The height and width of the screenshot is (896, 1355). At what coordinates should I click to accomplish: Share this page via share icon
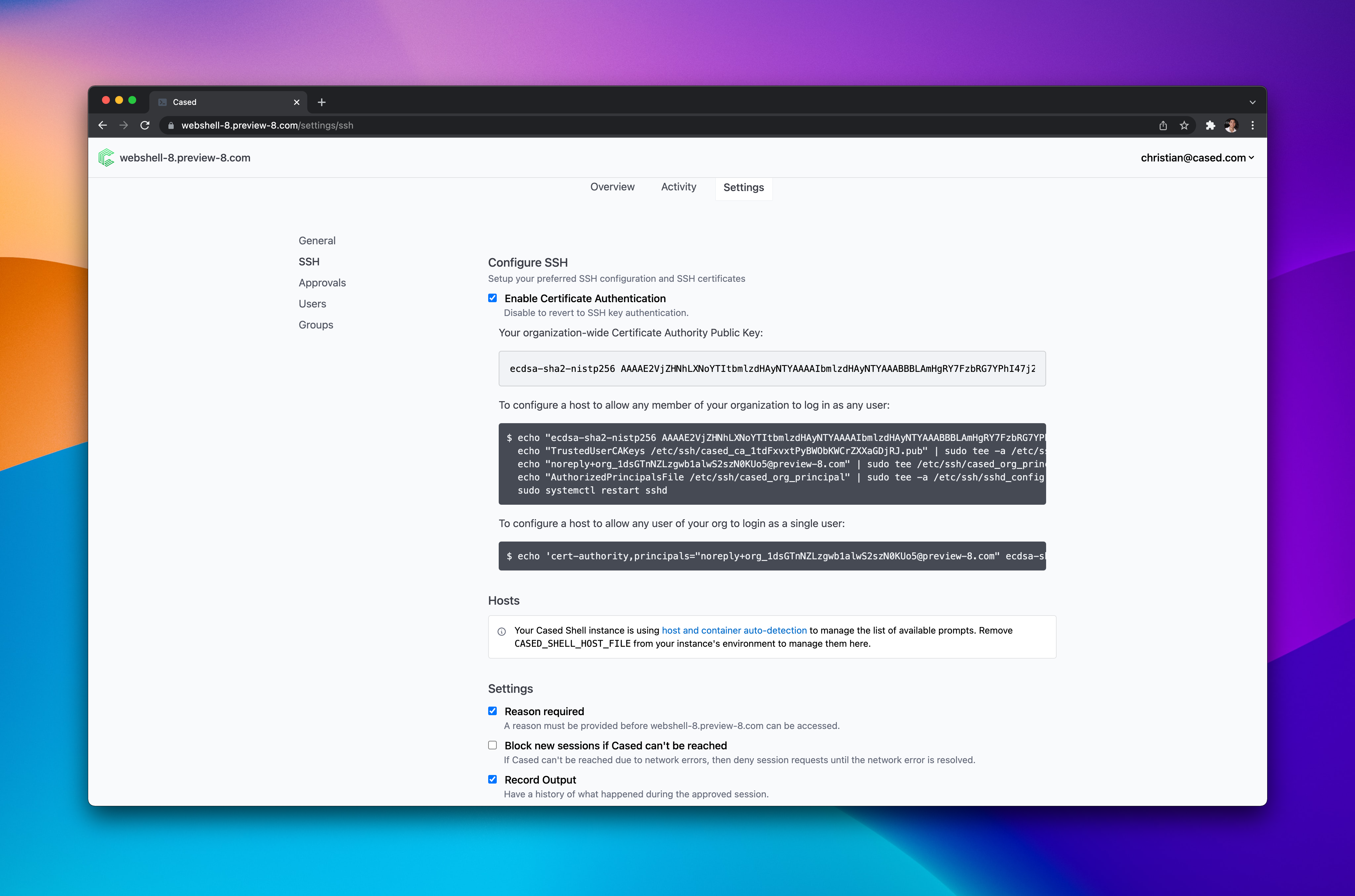click(1163, 125)
